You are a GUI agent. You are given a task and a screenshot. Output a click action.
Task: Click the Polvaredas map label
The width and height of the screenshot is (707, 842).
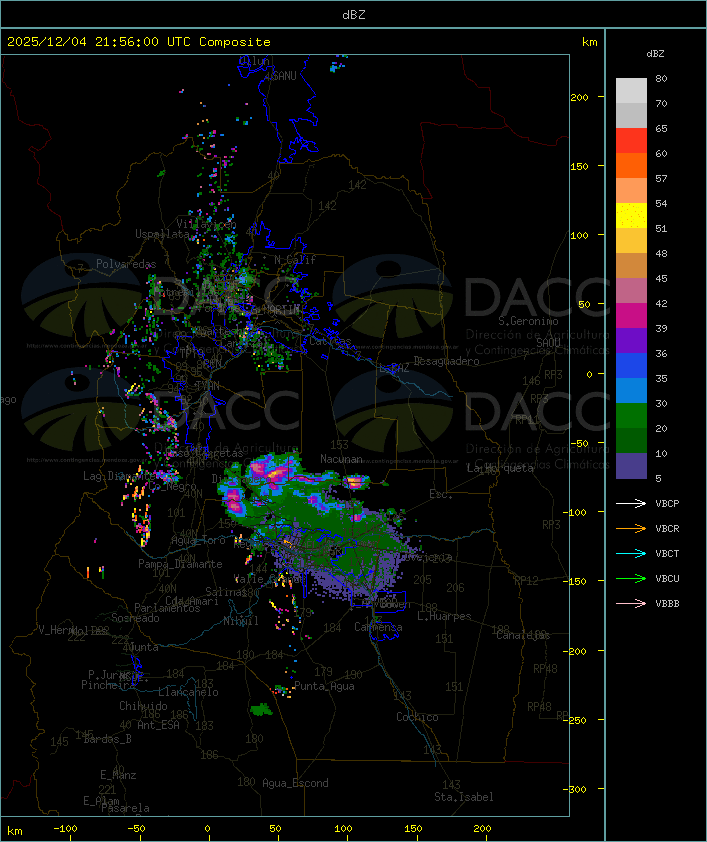coord(126,264)
